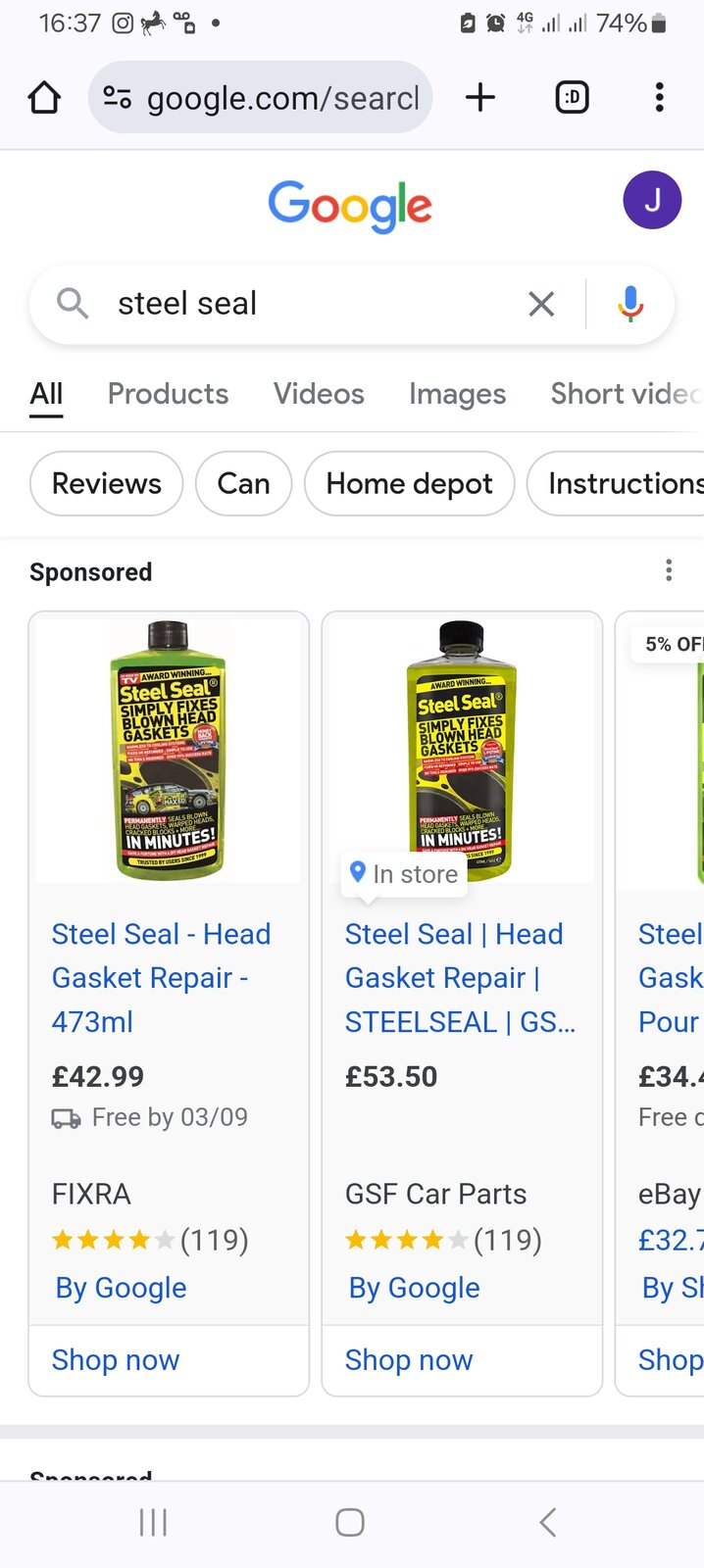The height and width of the screenshot is (1568, 704).
Task: Clear the search query with X icon
Action: coord(541,304)
